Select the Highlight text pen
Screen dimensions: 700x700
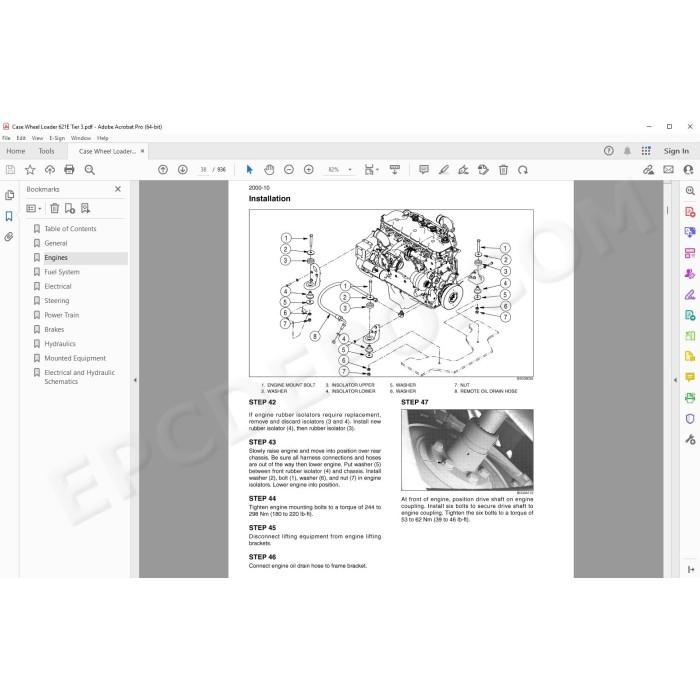coord(443,170)
